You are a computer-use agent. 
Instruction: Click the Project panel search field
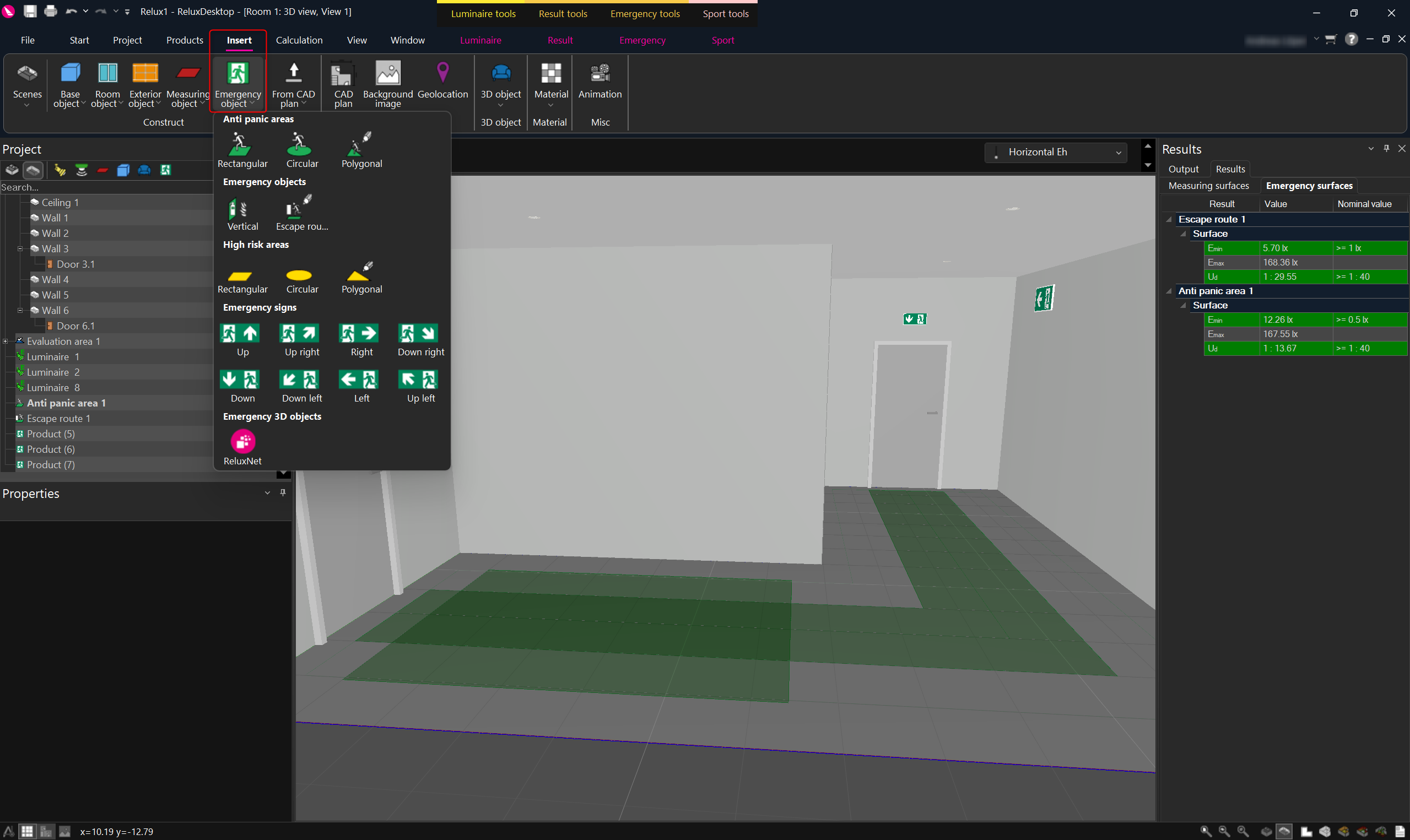pyautogui.click(x=106, y=187)
